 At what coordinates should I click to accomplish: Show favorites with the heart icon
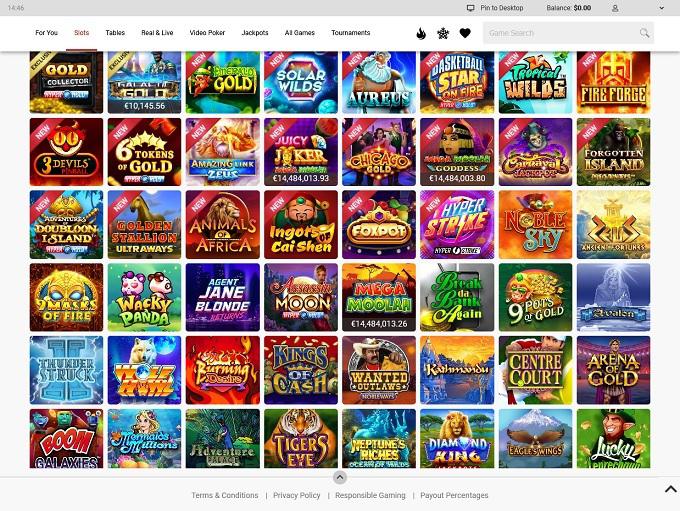click(x=465, y=33)
